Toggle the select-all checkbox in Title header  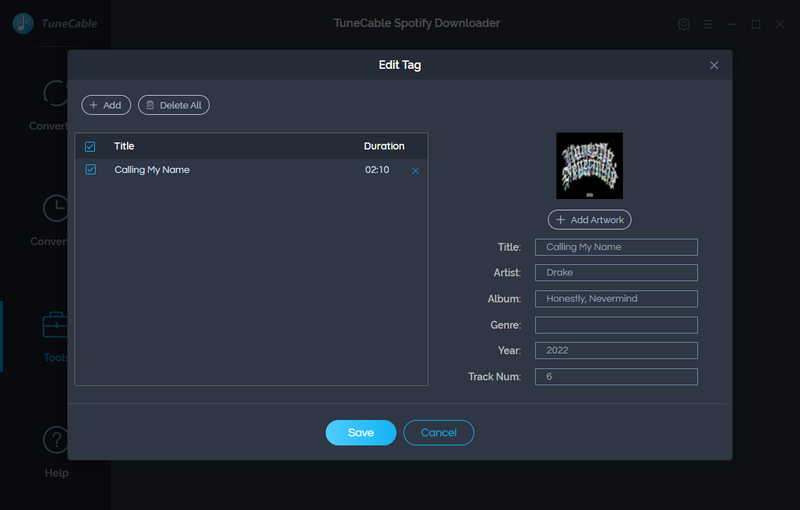click(90, 146)
